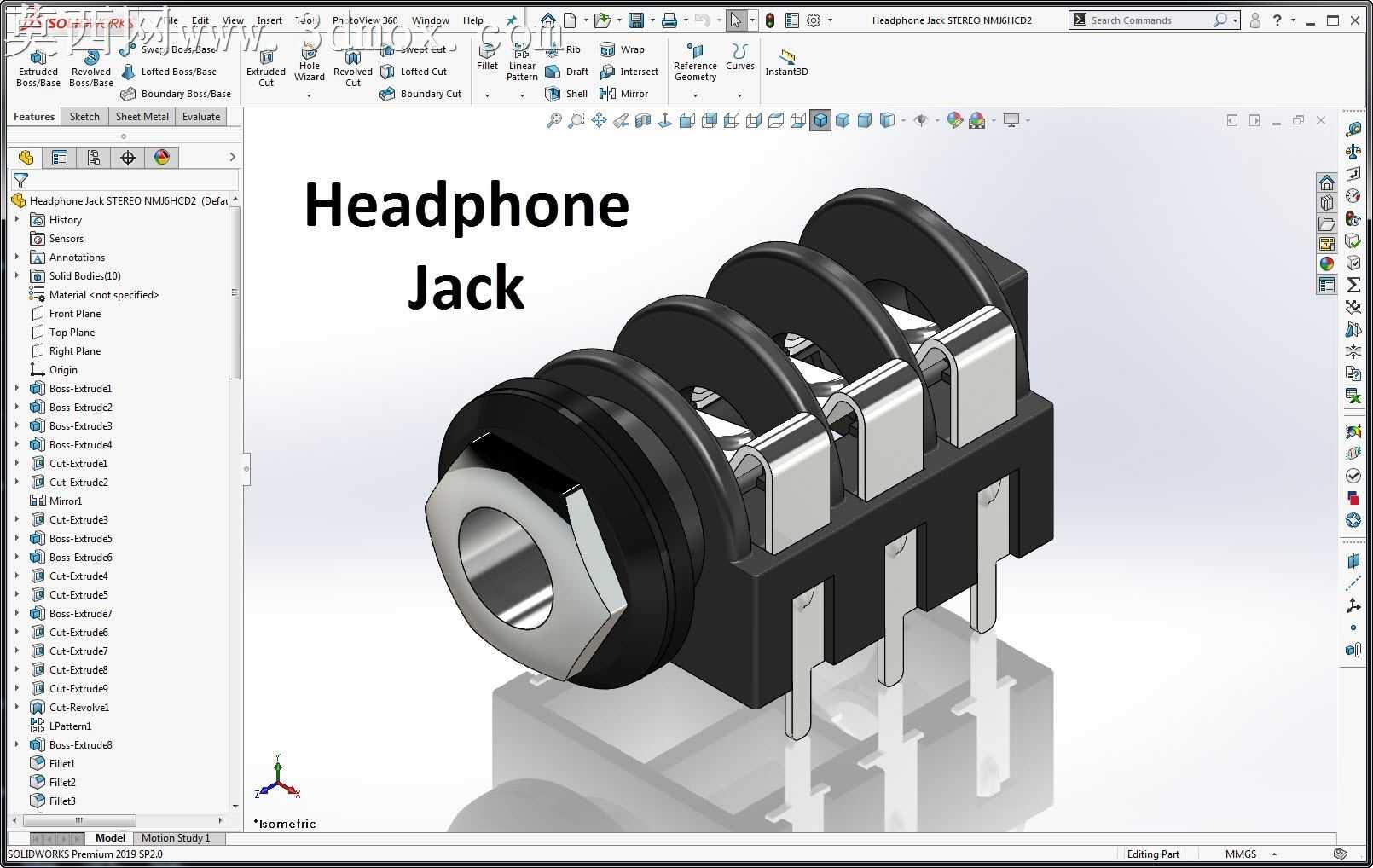This screenshot has width=1373, height=868.
Task: Open the Options gear icon
Action: point(814,20)
